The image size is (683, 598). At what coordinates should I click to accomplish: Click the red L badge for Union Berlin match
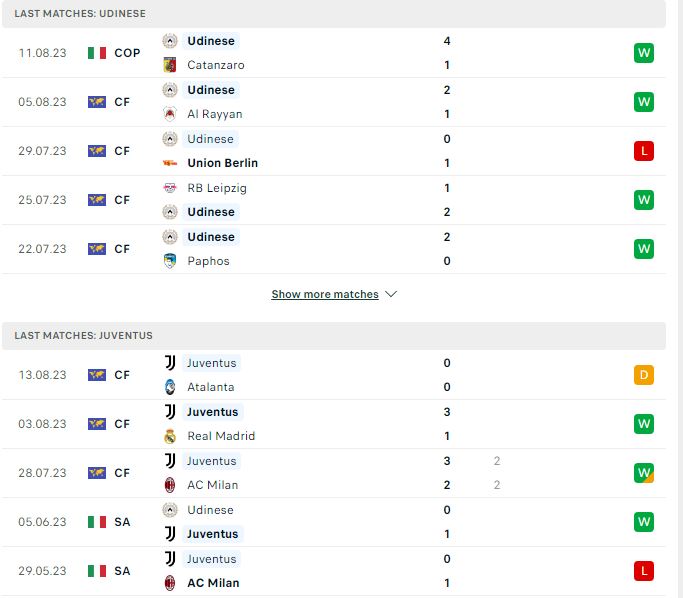[x=644, y=151]
